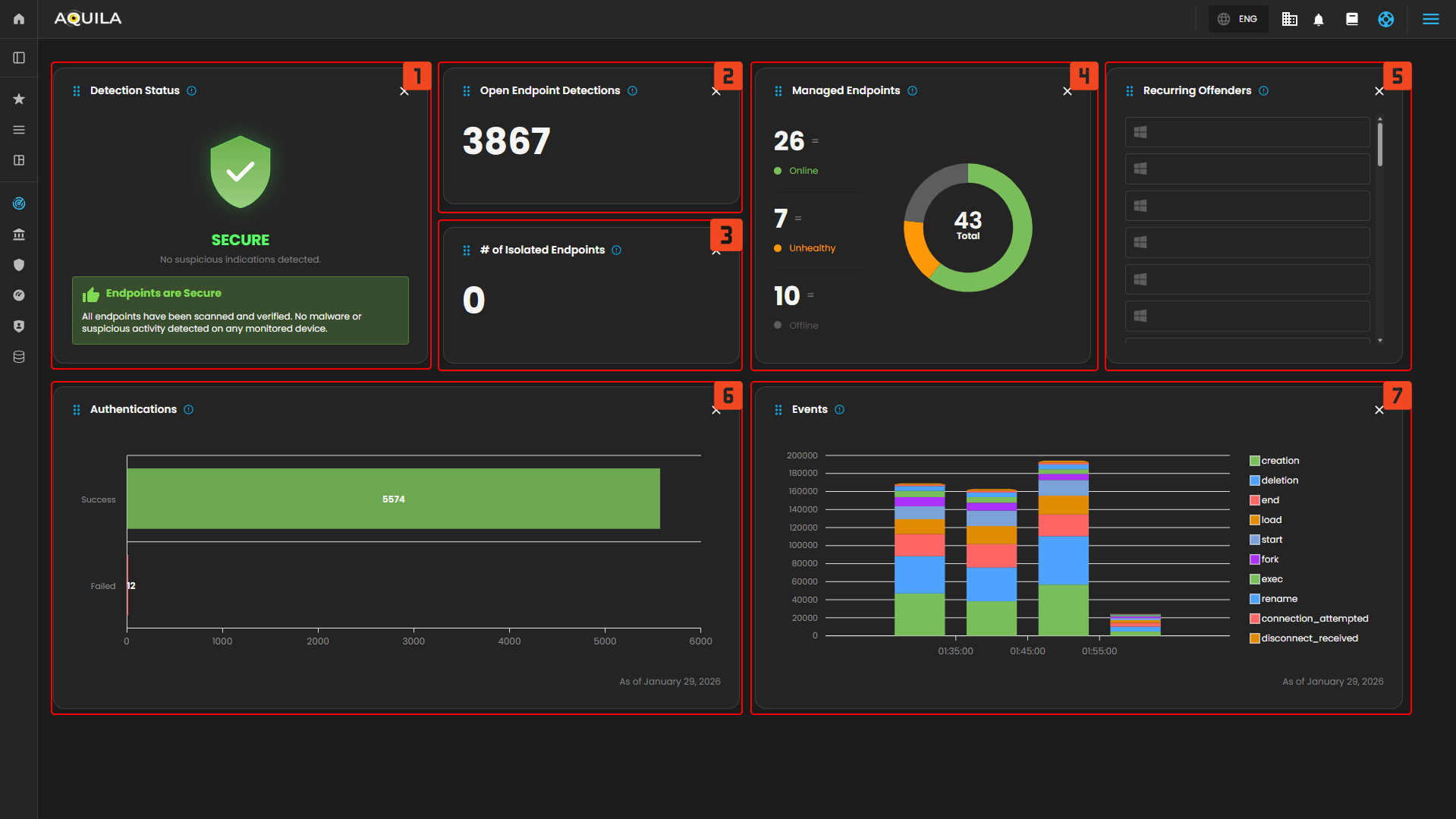
Task: Close the Recurring Offenders widget
Action: pos(1379,91)
